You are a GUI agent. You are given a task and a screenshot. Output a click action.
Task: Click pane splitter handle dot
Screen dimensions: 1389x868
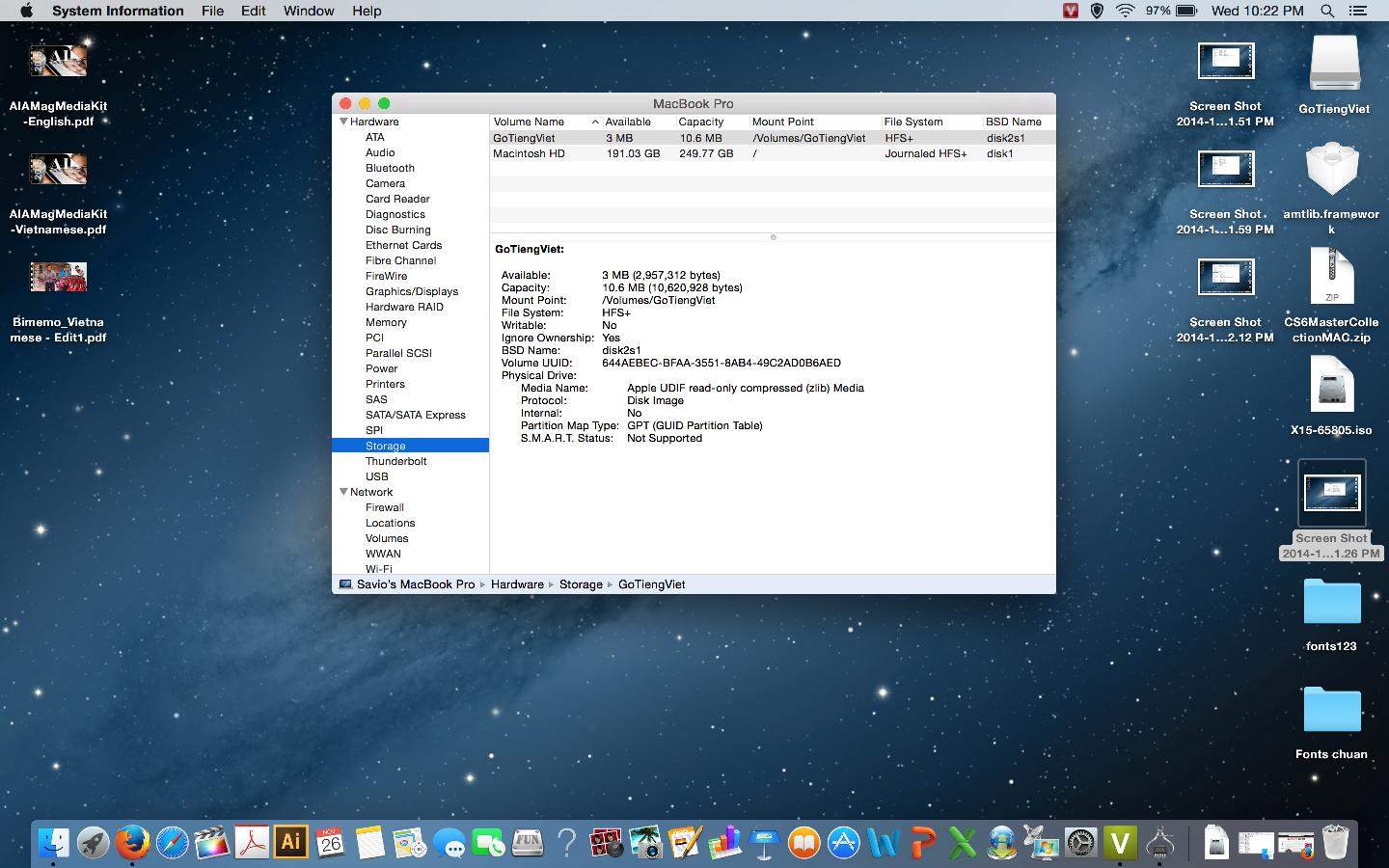click(x=773, y=237)
